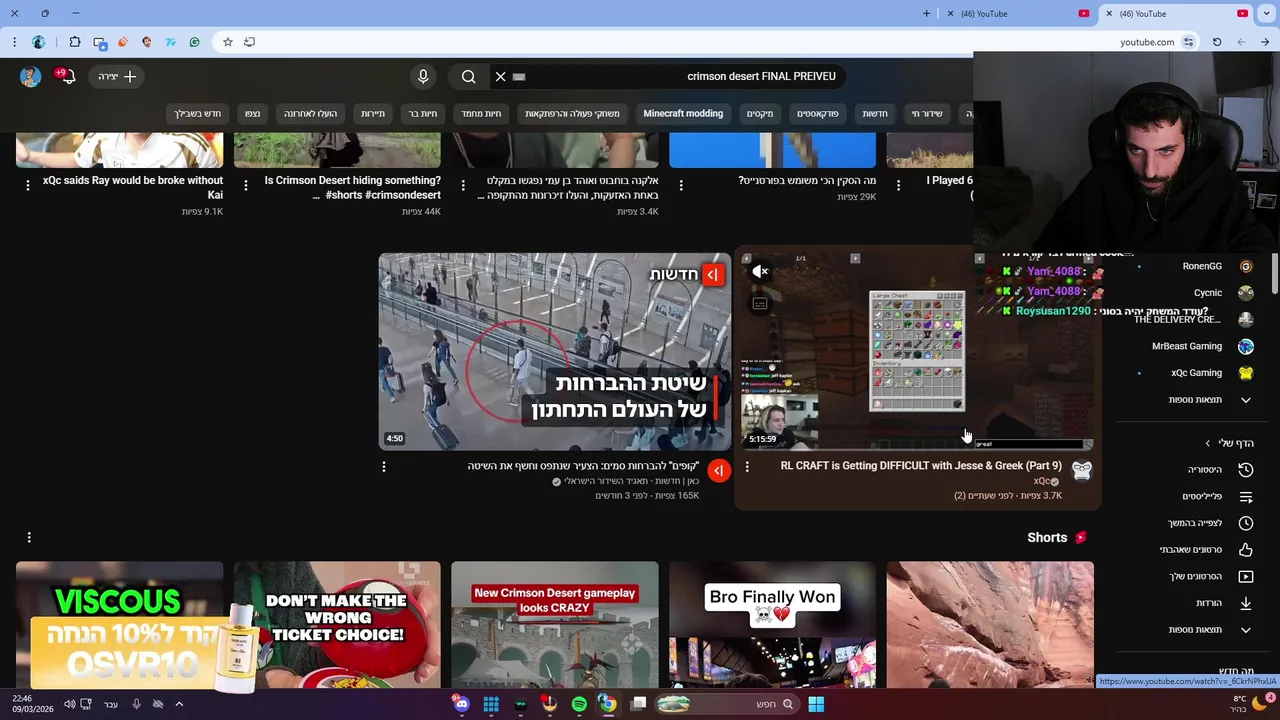Select the חדש בשבילך filter chip

pyautogui.click(x=198, y=114)
